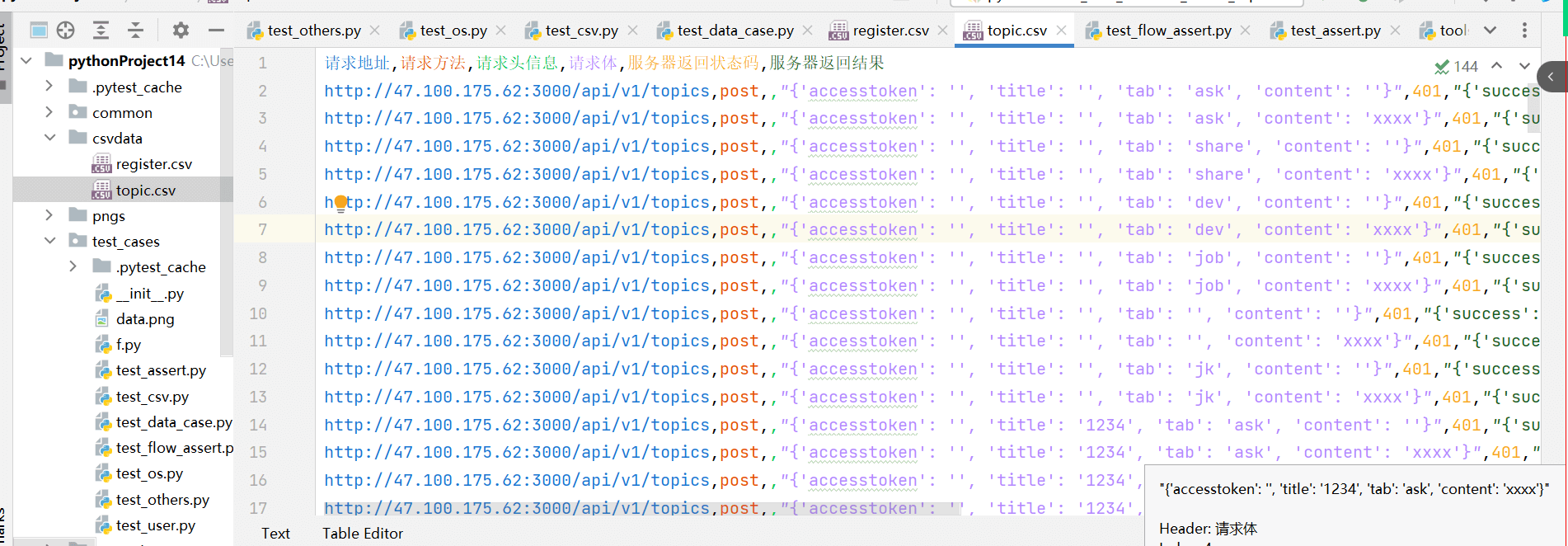Viewport: 1568px width, 546px height.
Task: Switch to the register.csv tab
Action: (x=890, y=31)
